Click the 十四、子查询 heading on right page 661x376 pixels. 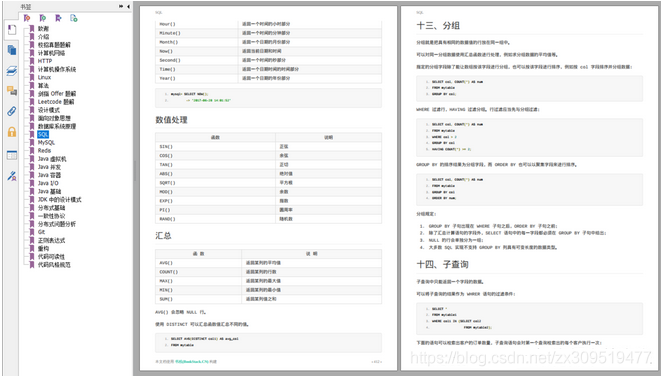pyautogui.click(x=442, y=265)
